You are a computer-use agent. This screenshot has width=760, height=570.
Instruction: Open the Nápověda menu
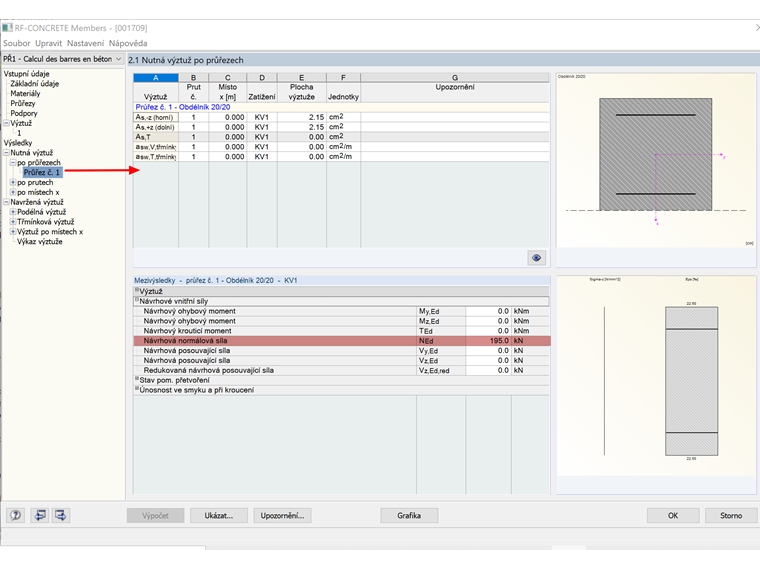coord(128,43)
